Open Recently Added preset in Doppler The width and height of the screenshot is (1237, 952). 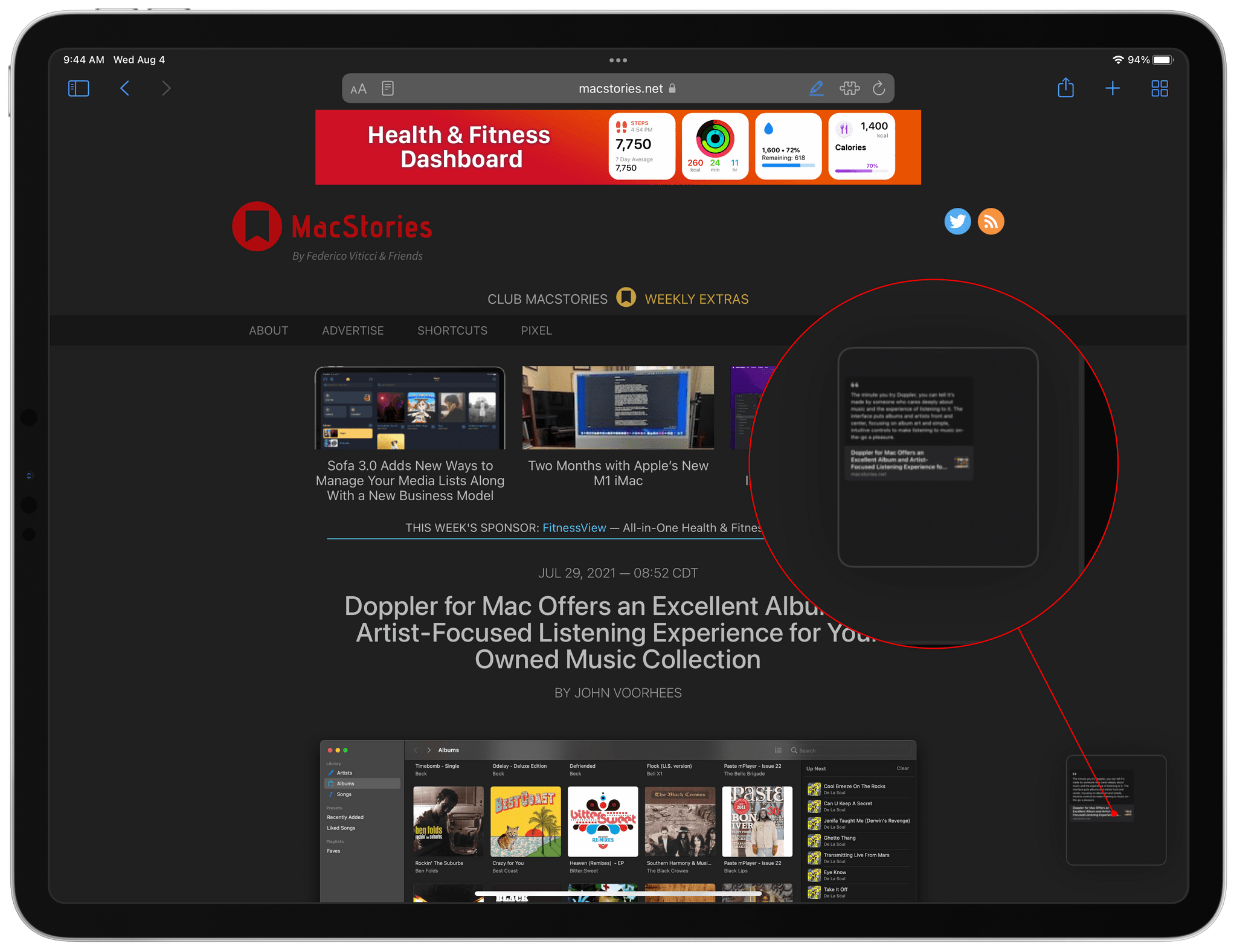345,818
